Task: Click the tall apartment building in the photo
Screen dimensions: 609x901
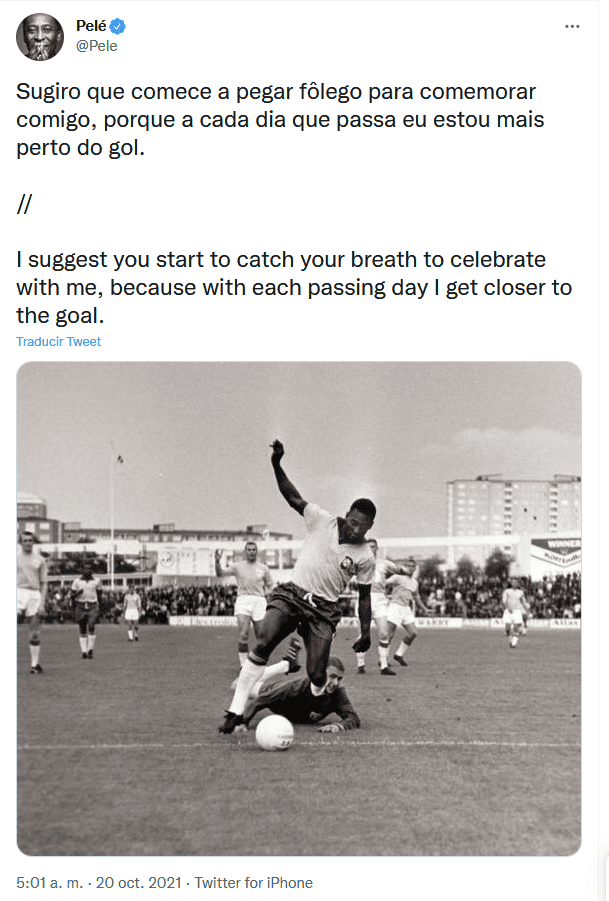Action: [x=498, y=510]
